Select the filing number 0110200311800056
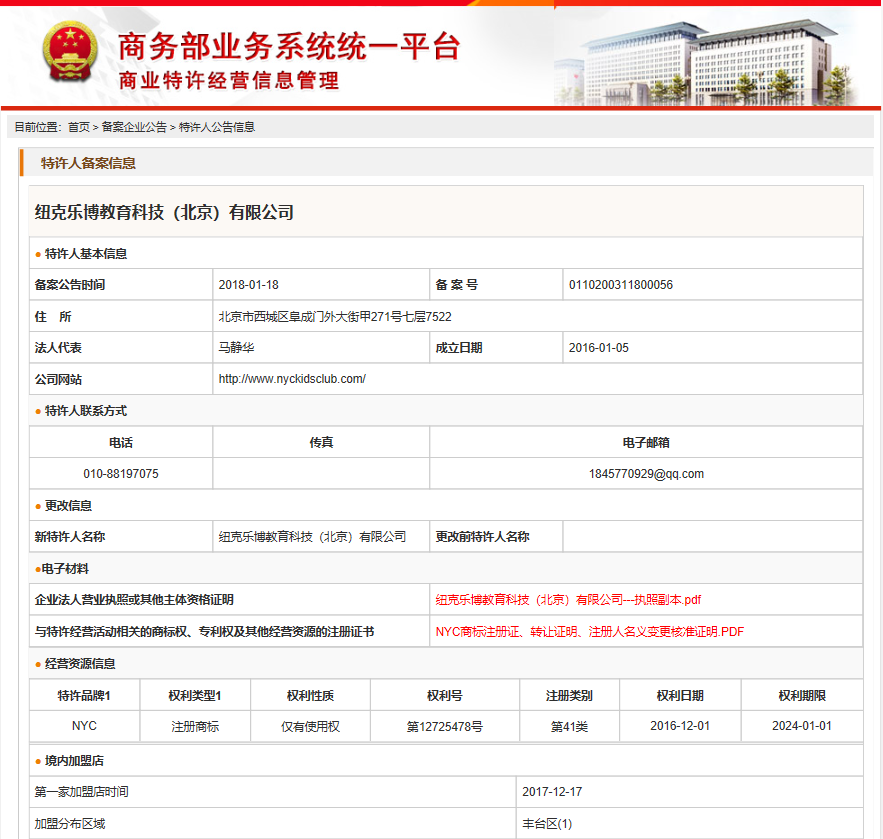The height and width of the screenshot is (839, 883). point(621,285)
